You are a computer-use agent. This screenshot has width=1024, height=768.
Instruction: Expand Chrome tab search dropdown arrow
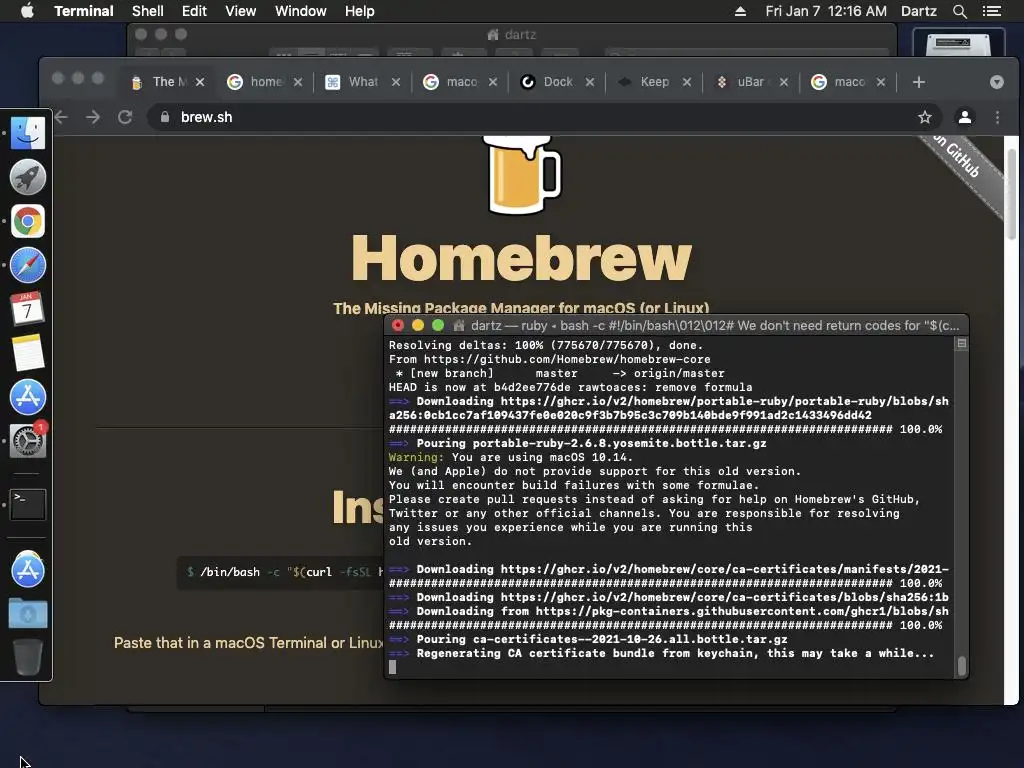pos(997,82)
